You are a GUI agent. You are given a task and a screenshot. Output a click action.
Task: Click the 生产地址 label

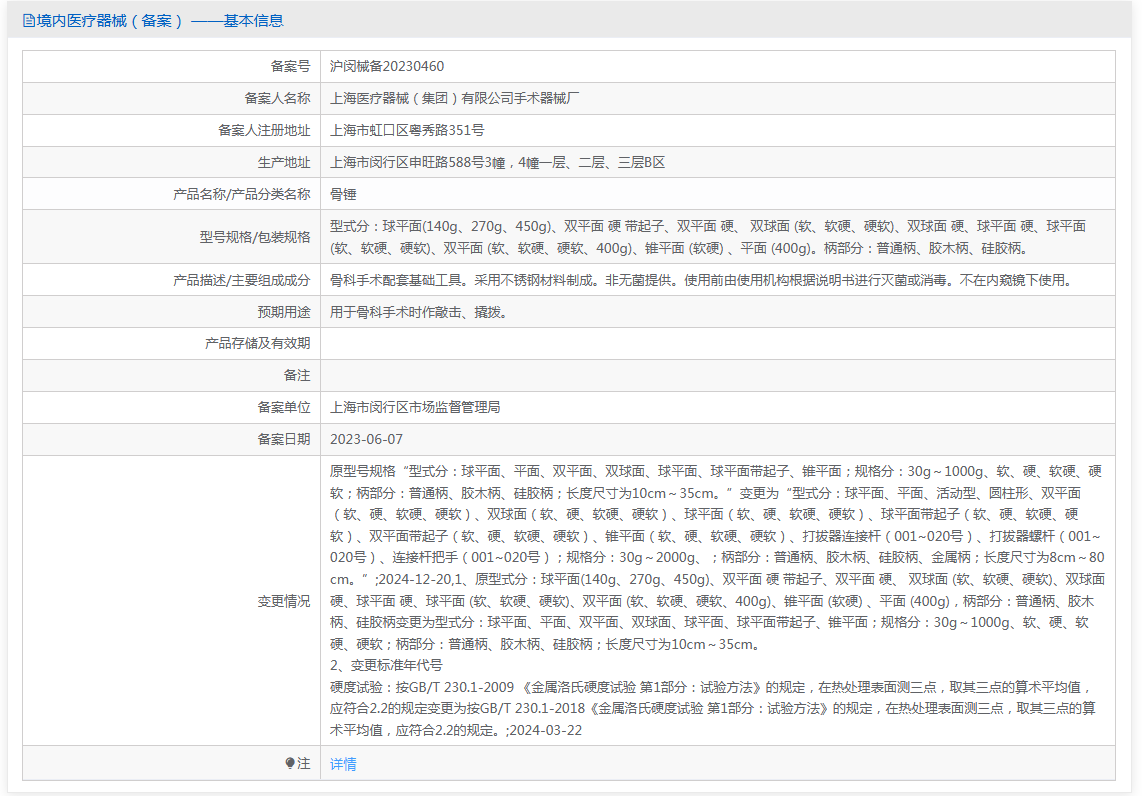click(284, 162)
